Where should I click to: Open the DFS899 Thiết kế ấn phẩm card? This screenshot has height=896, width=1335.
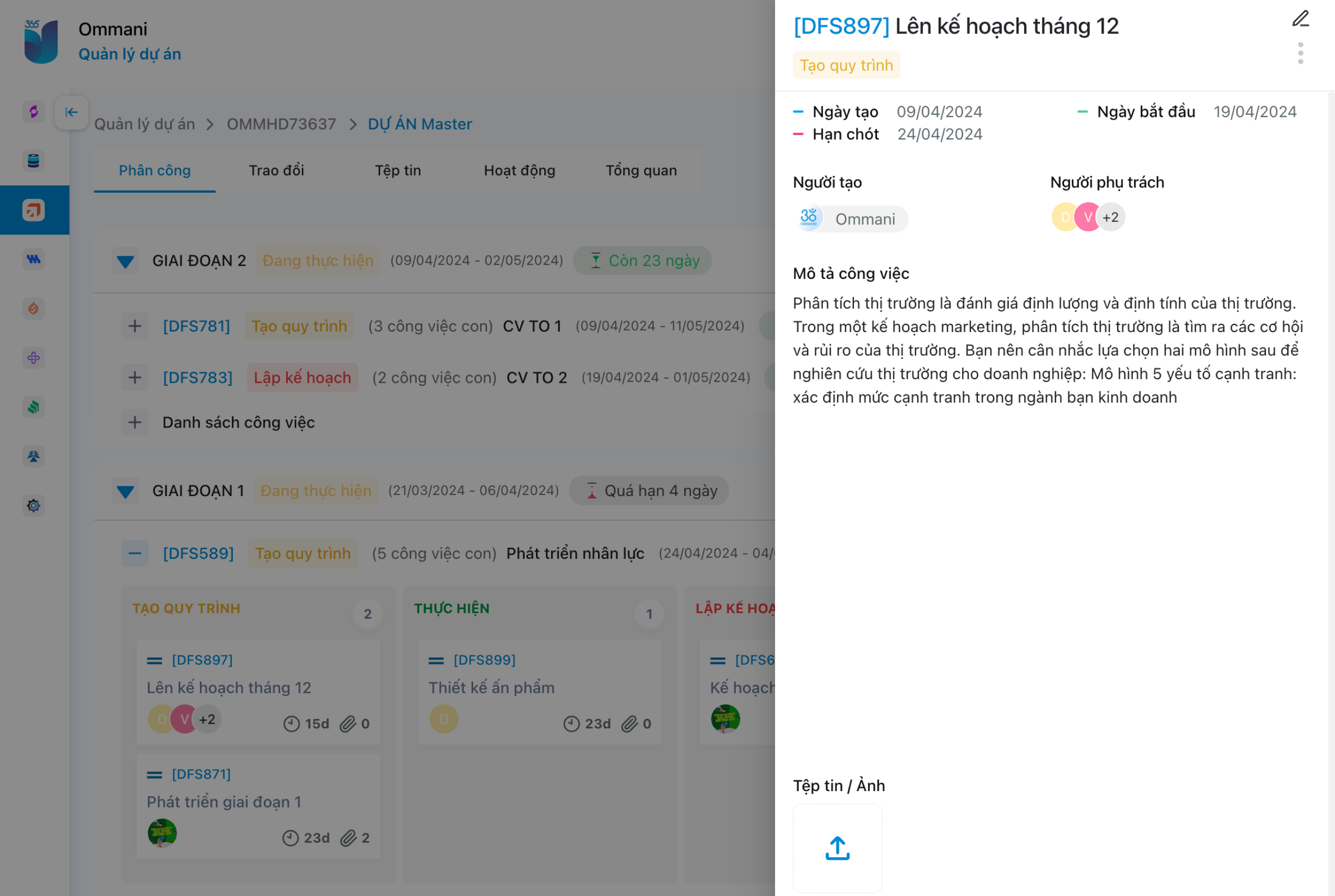coord(540,688)
